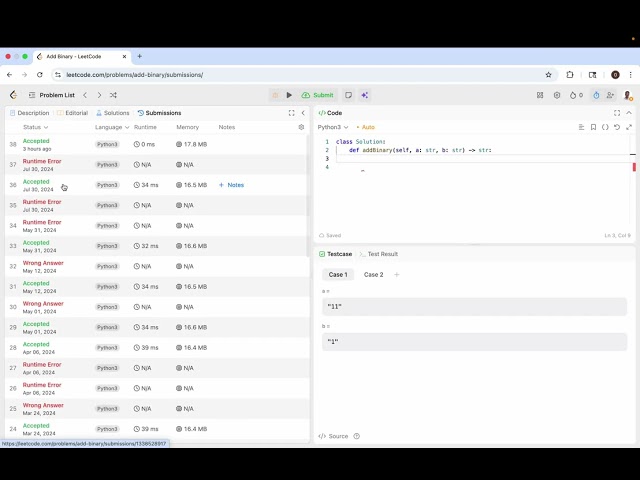
Task: Reset code to default with undo icon
Action: pos(617,127)
